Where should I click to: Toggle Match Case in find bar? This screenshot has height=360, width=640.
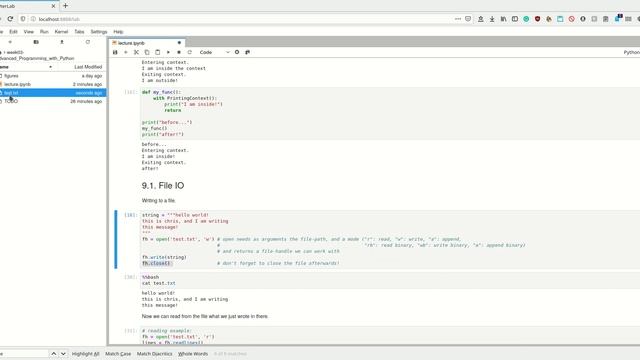[x=118, y=354]
